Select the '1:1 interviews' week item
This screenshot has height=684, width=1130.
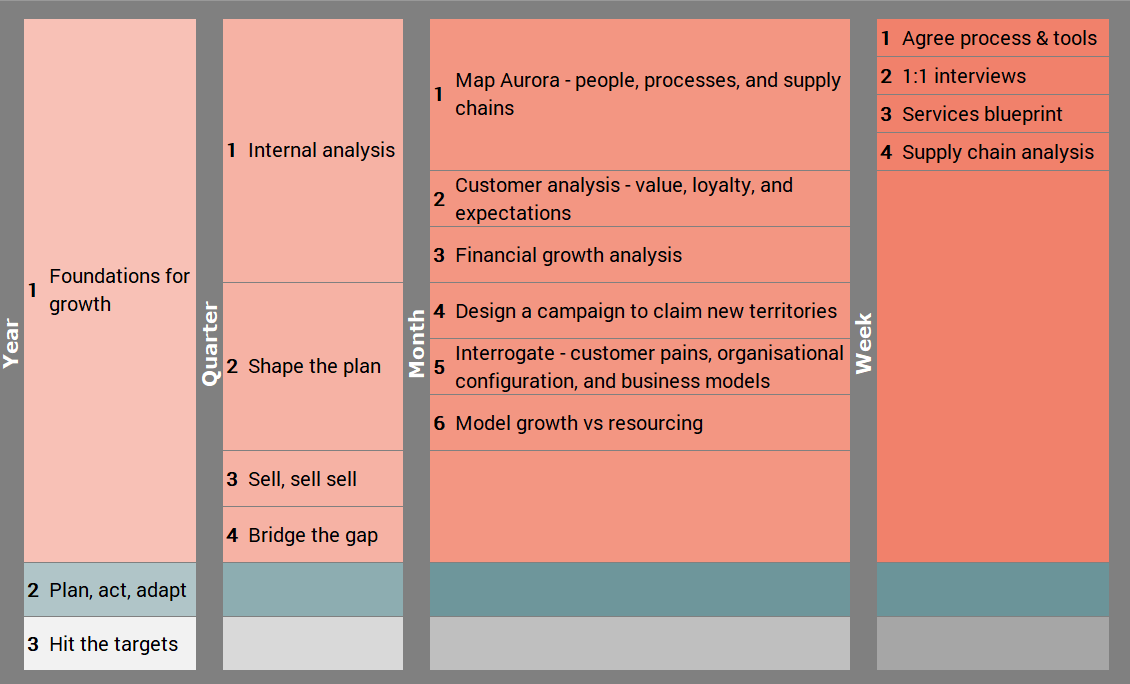point(993,76)
